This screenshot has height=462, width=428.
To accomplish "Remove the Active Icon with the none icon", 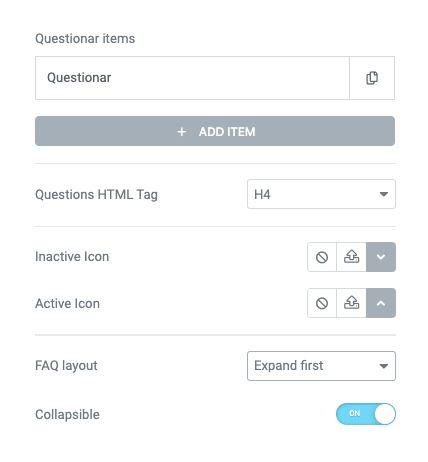I will pos(322,303).
